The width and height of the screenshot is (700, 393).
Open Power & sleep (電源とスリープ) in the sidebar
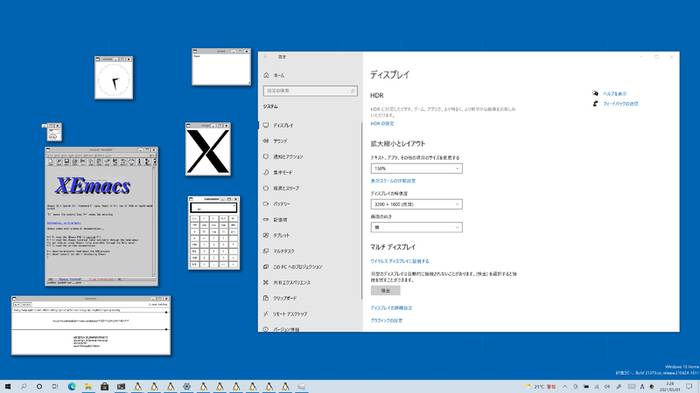point(286,188)
